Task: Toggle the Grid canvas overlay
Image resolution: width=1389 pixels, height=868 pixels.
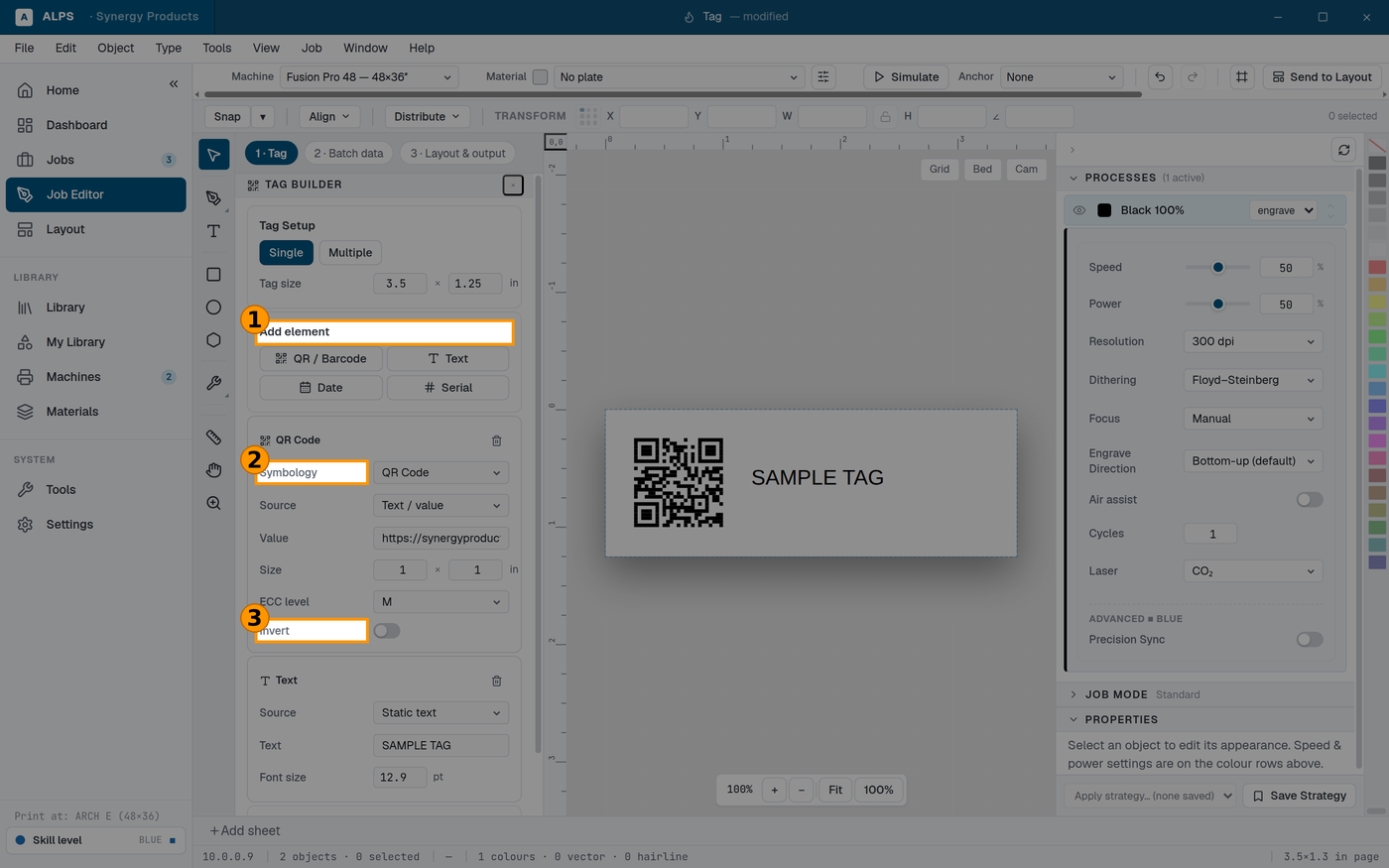Action: 940,169
